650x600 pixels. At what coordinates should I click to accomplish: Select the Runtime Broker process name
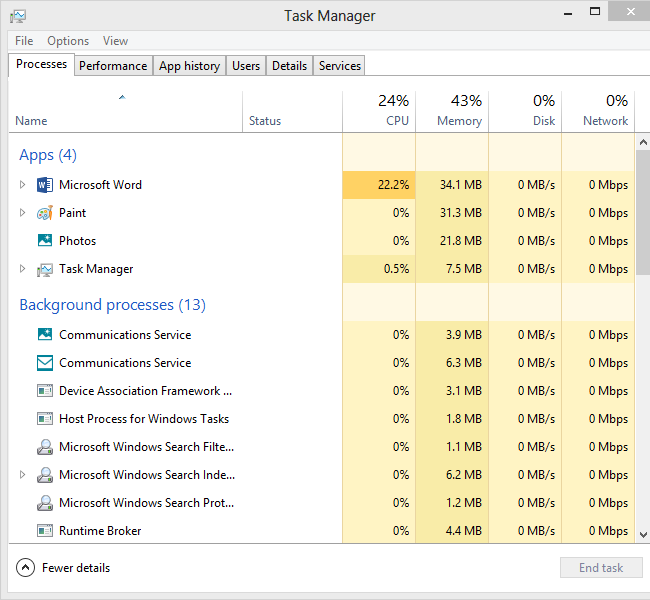coord(100,531)
